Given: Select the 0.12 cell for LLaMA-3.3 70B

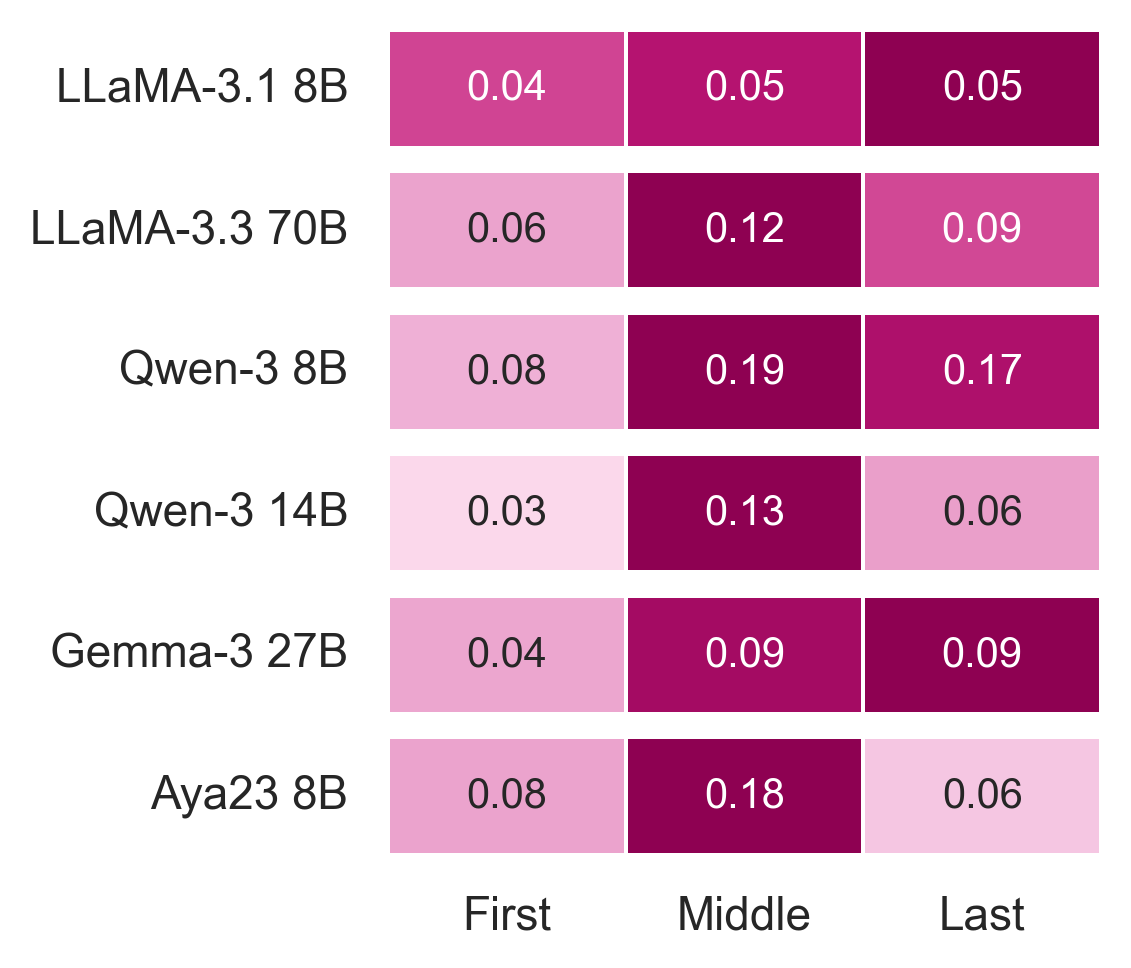Looking at the screenshot, I should point(744,230).
